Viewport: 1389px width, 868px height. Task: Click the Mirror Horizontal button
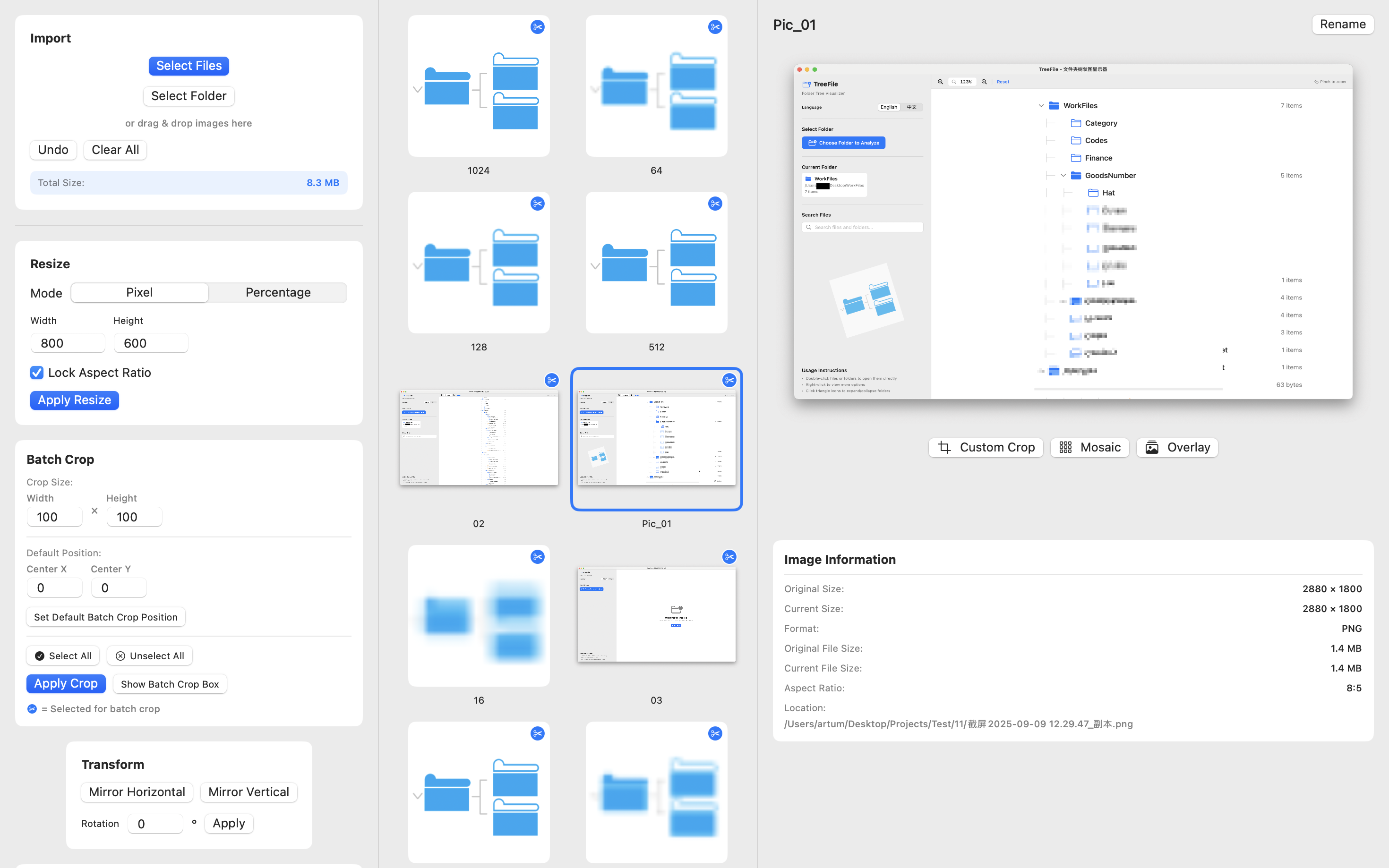click(137, 791)
